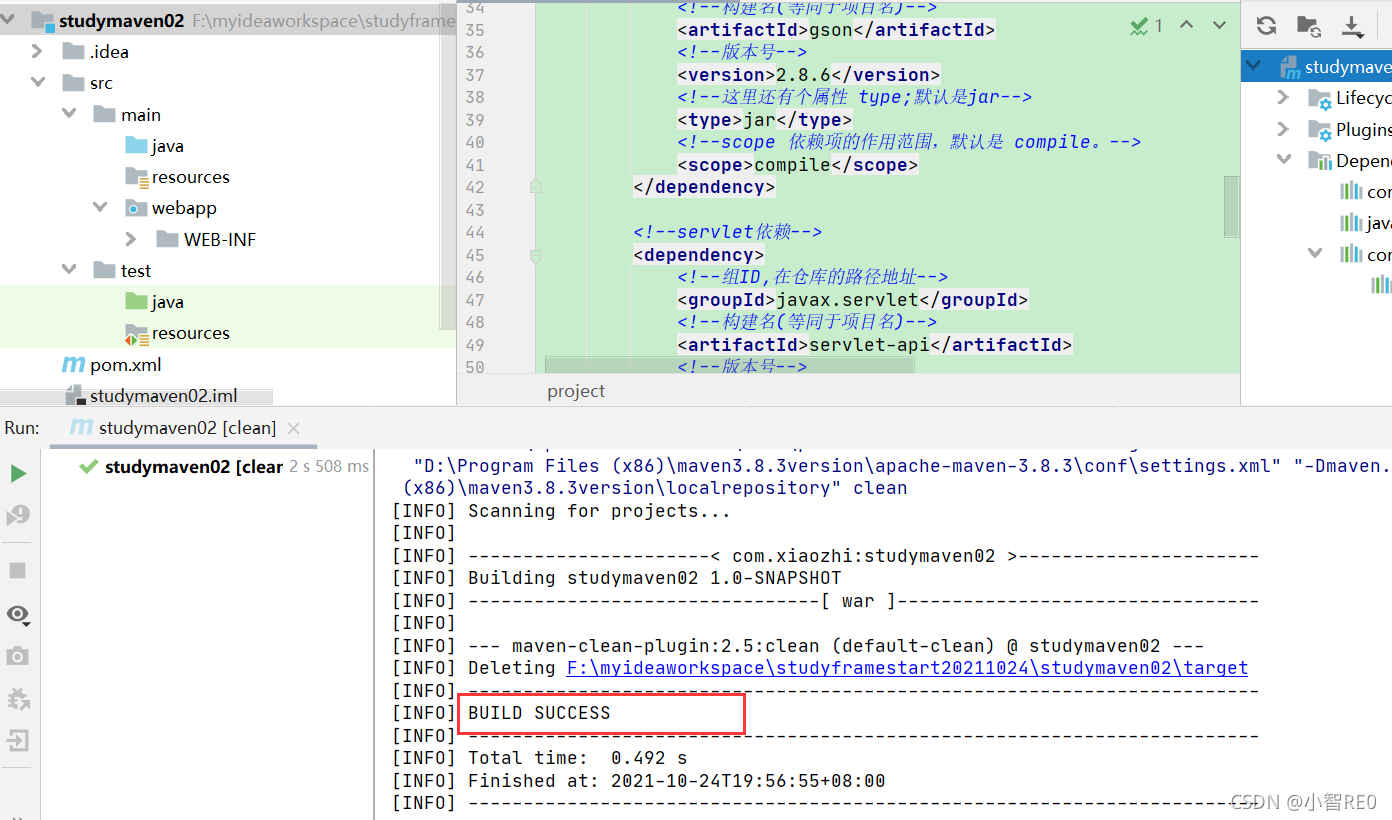Expand the Plugins node in Maven panel

1284,130
